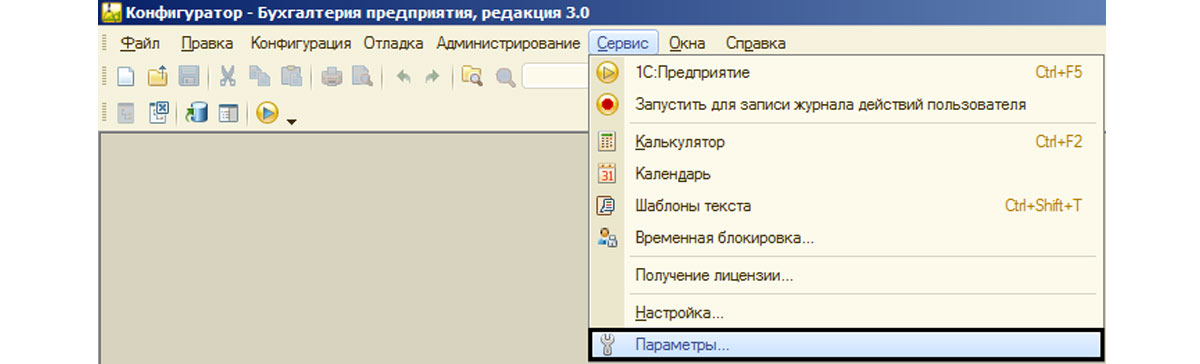Click the Paste clipboard icon
Image resolution: width=1200 pixels, height=364 pixels.
click(291, 76)
